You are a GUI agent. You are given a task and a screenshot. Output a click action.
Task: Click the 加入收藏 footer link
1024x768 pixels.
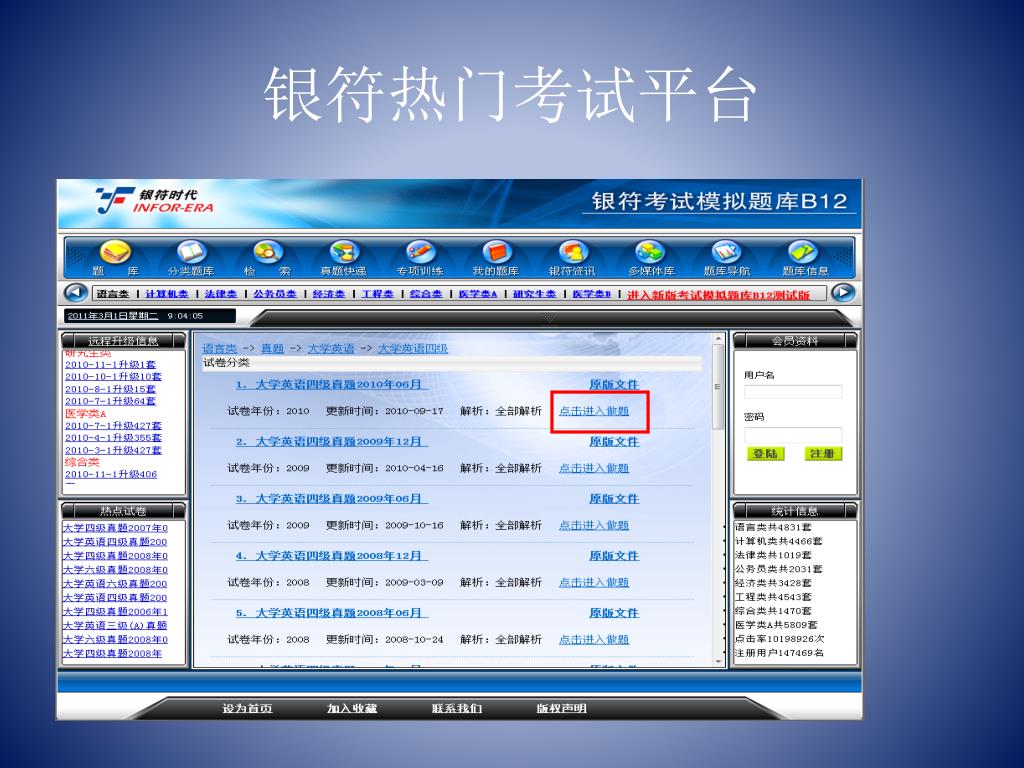point(352,709)
